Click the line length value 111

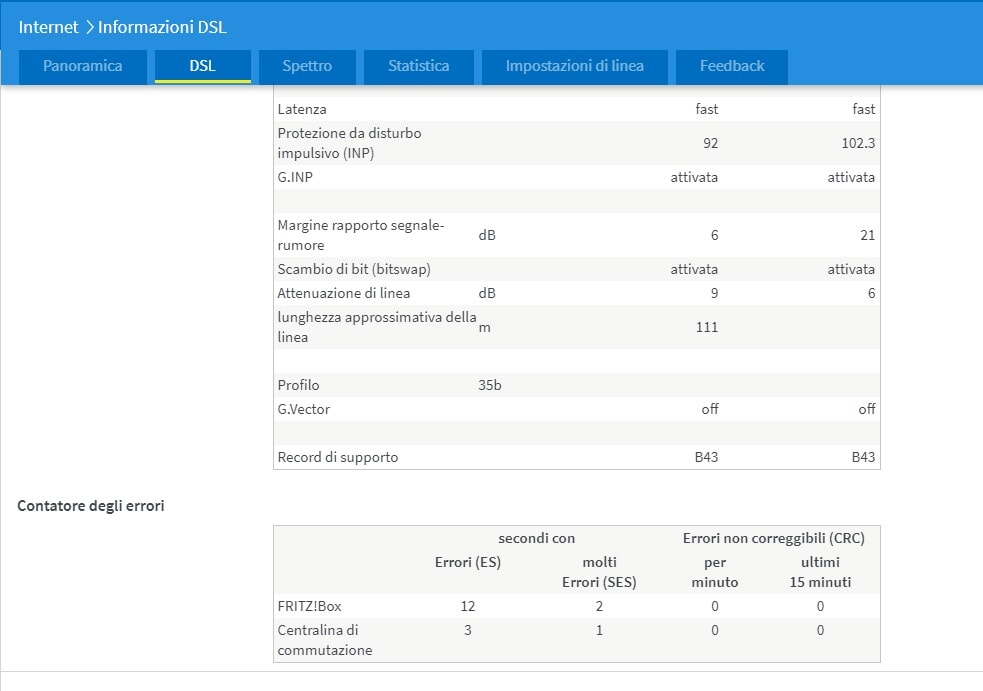706,327
